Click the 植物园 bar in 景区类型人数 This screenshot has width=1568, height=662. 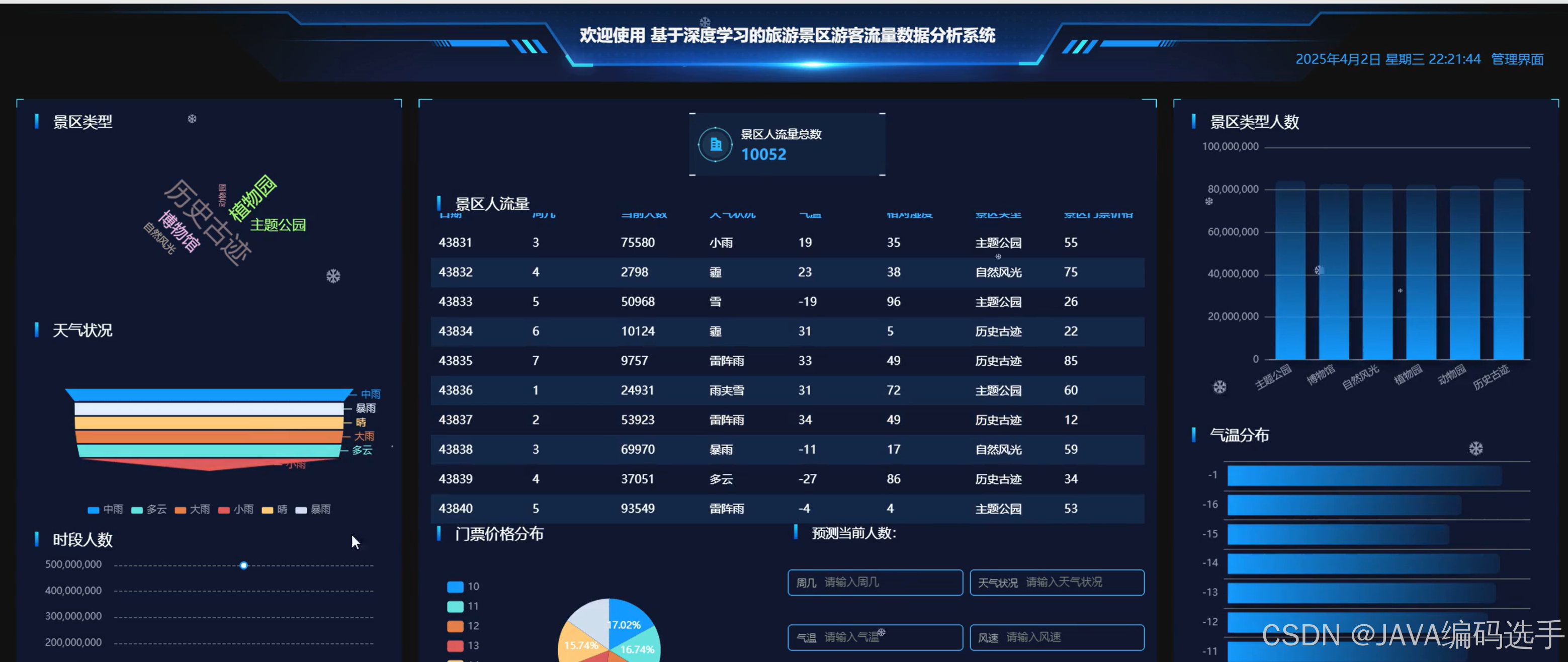(x=1421, y=272)
